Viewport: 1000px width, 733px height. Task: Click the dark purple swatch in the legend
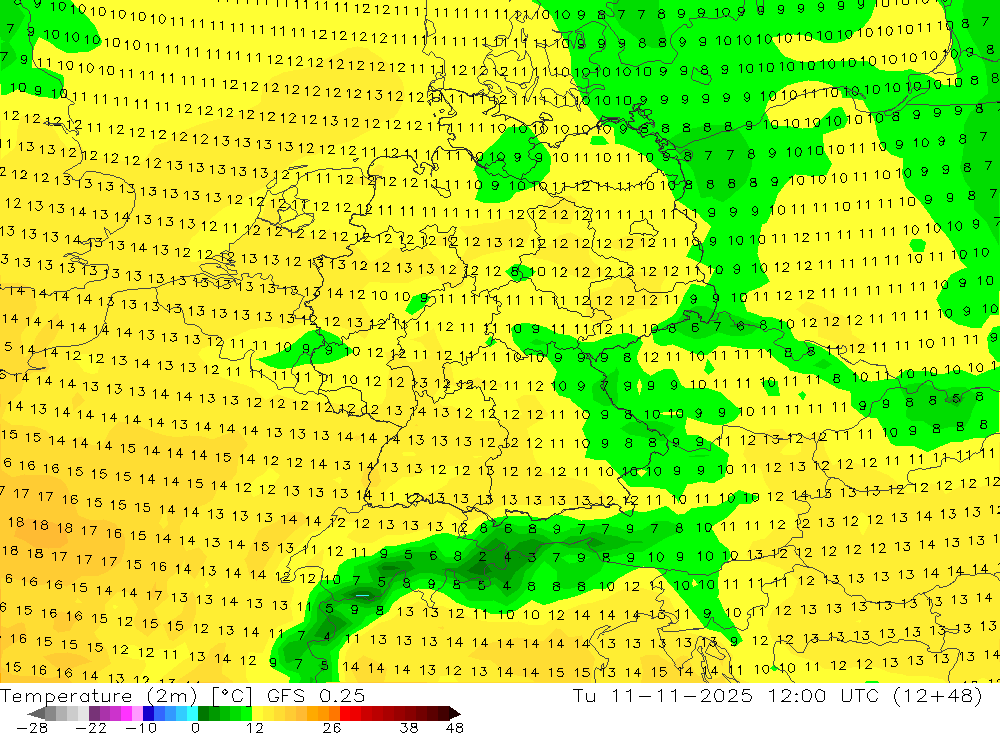click(94, 713)
